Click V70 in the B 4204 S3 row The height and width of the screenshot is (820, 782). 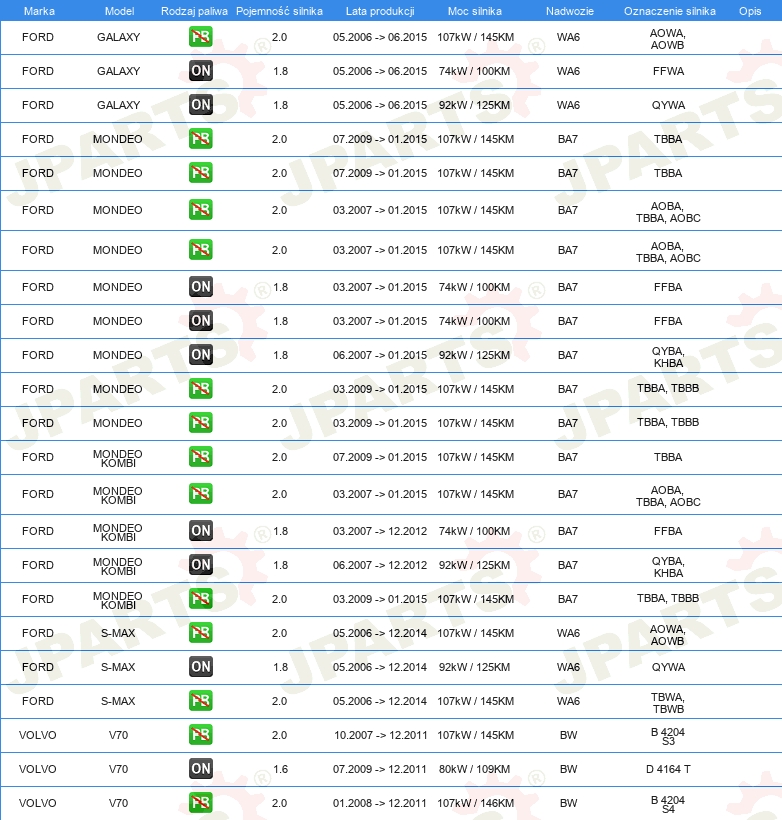tap(118, 735)
